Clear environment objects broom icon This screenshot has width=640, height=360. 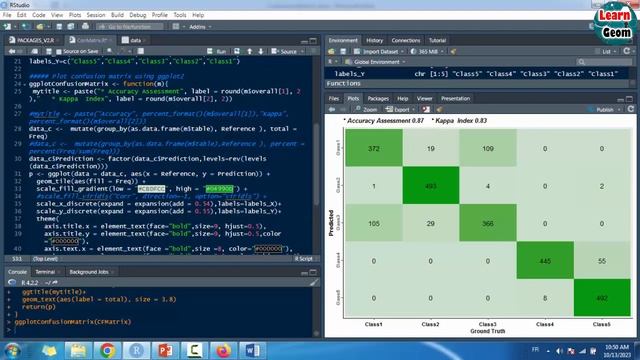coord(453,51)
